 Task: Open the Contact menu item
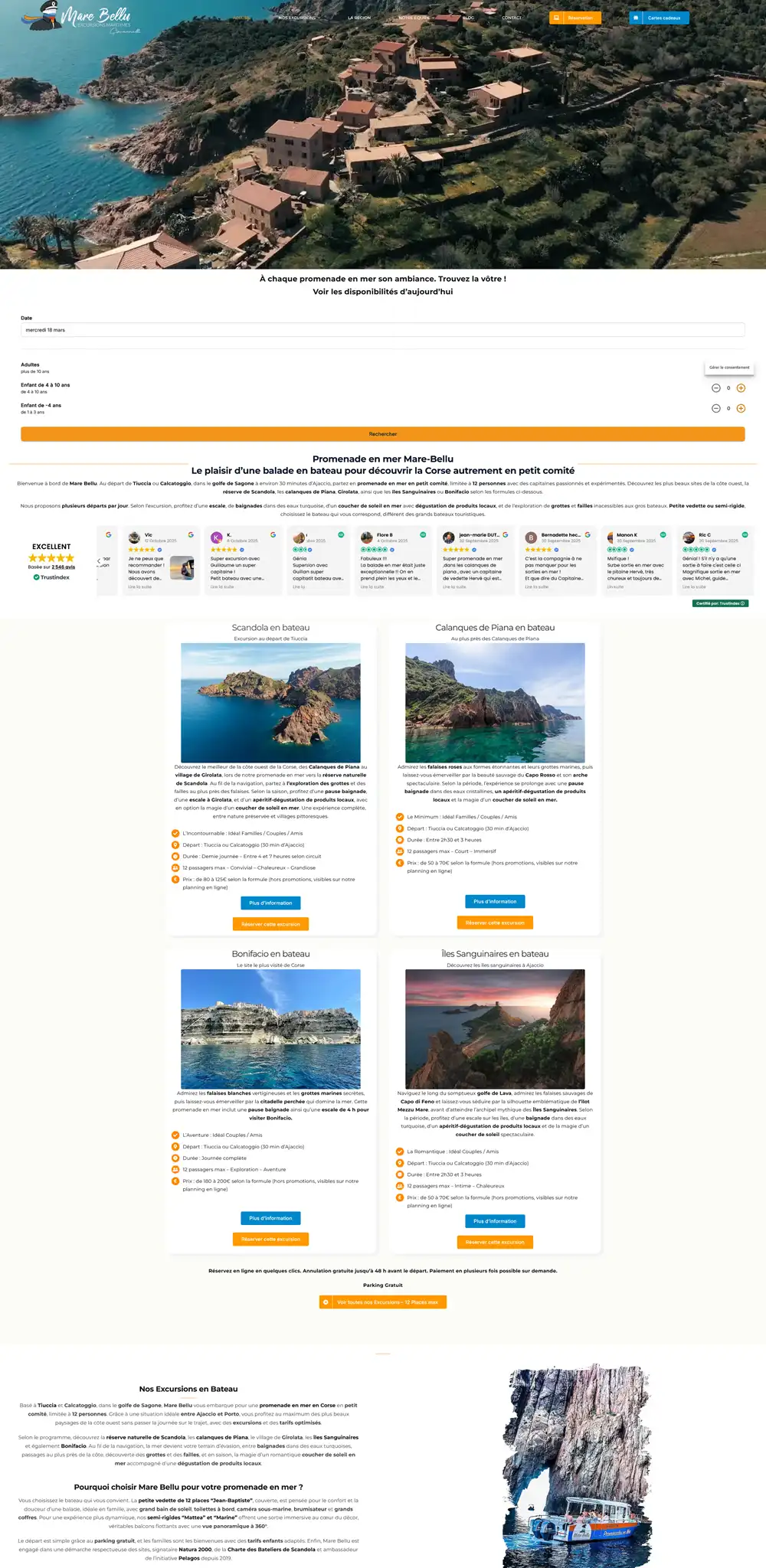click(511, 18)
